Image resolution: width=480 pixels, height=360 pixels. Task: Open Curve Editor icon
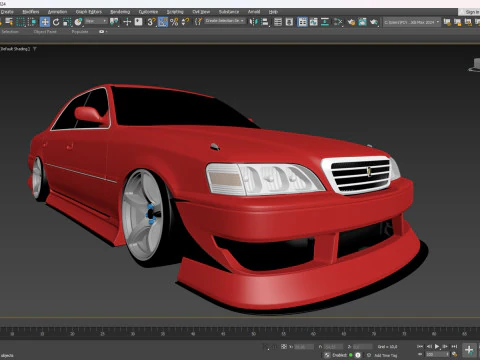pyautogui.click(x=314, y=22)
